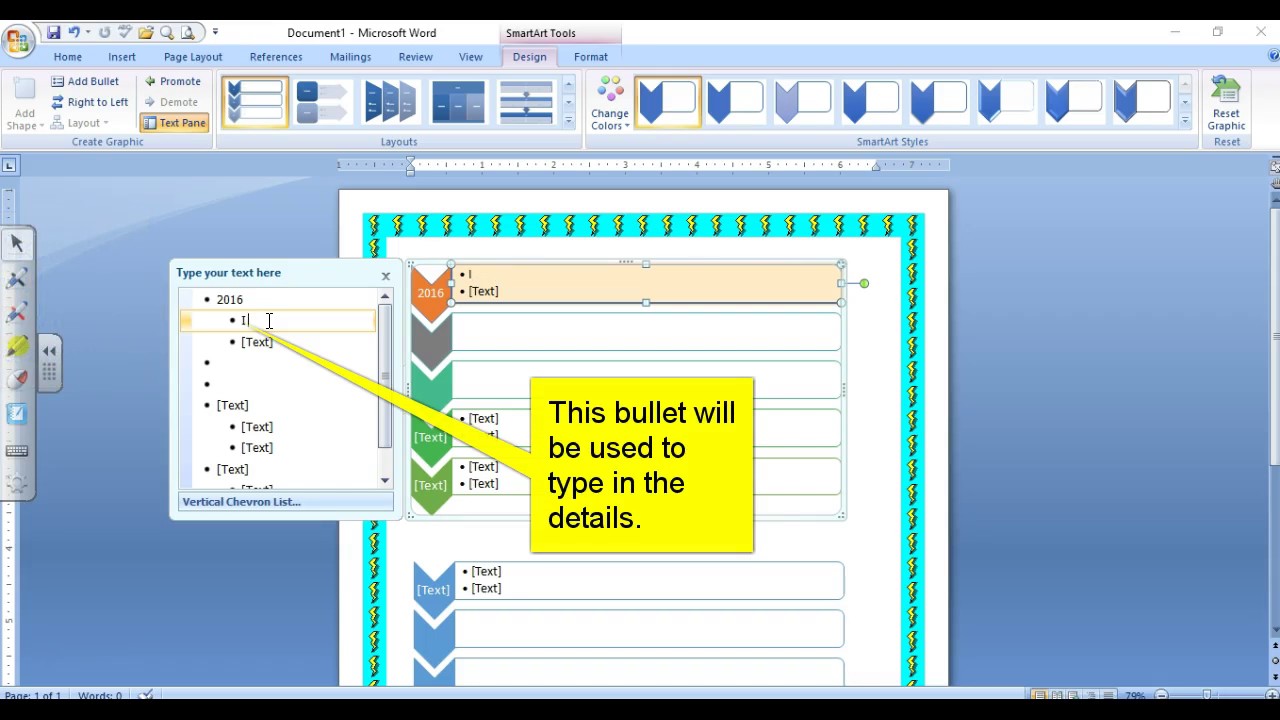Click the orange 2016 chevron shape

(x=431, y=293)
